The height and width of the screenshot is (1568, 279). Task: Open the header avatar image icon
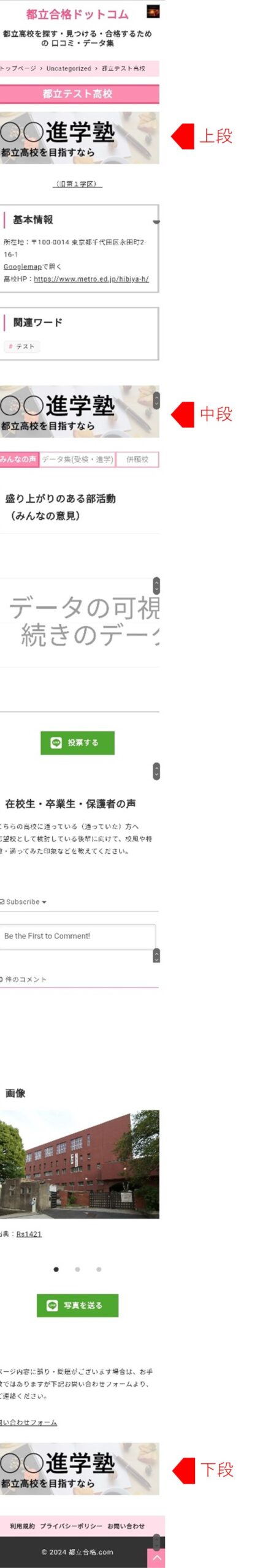click(153, 12)
